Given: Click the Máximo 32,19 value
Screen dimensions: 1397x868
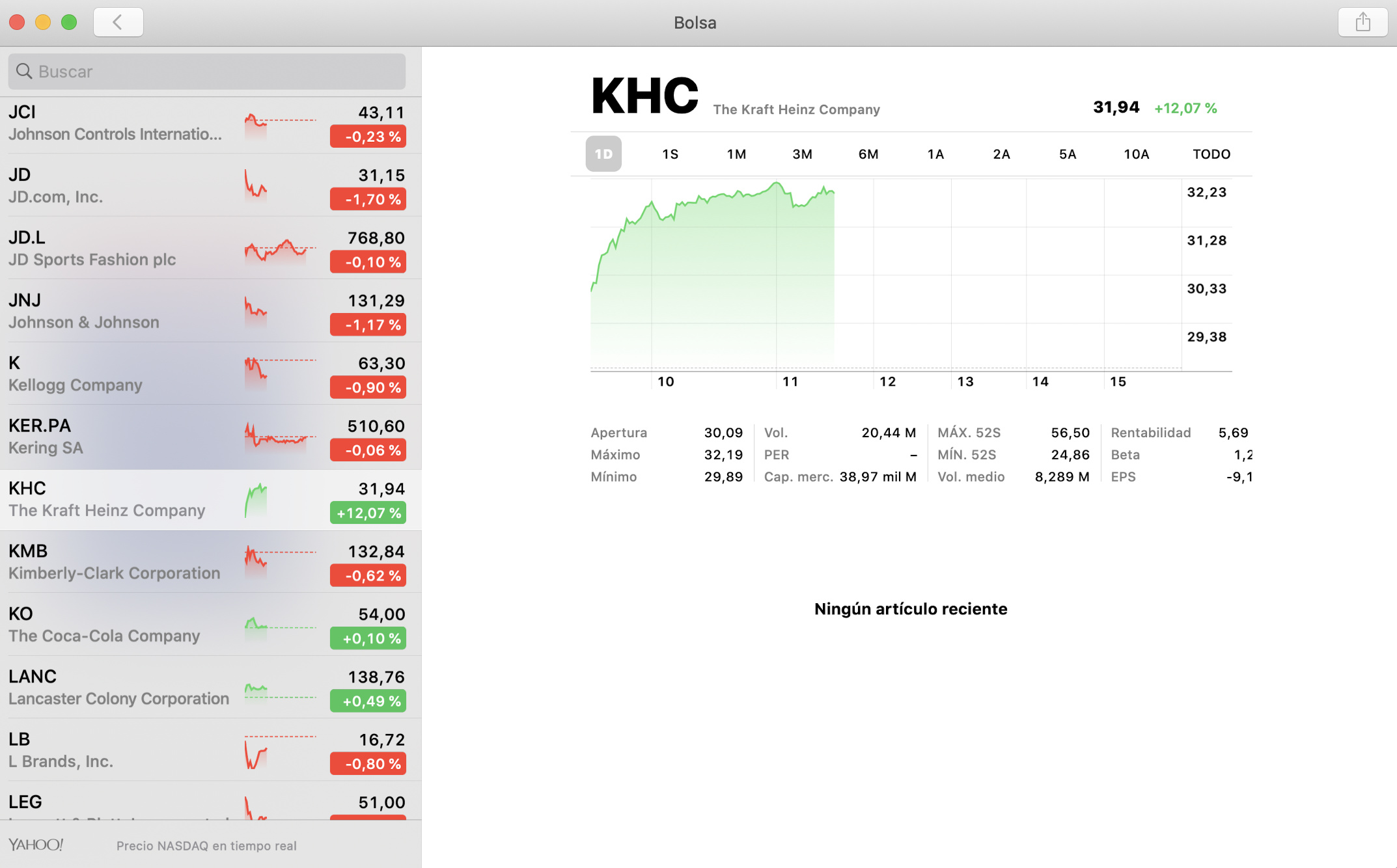Looking at the screenshot, I should pyautogui.click(x=723, y=455).
